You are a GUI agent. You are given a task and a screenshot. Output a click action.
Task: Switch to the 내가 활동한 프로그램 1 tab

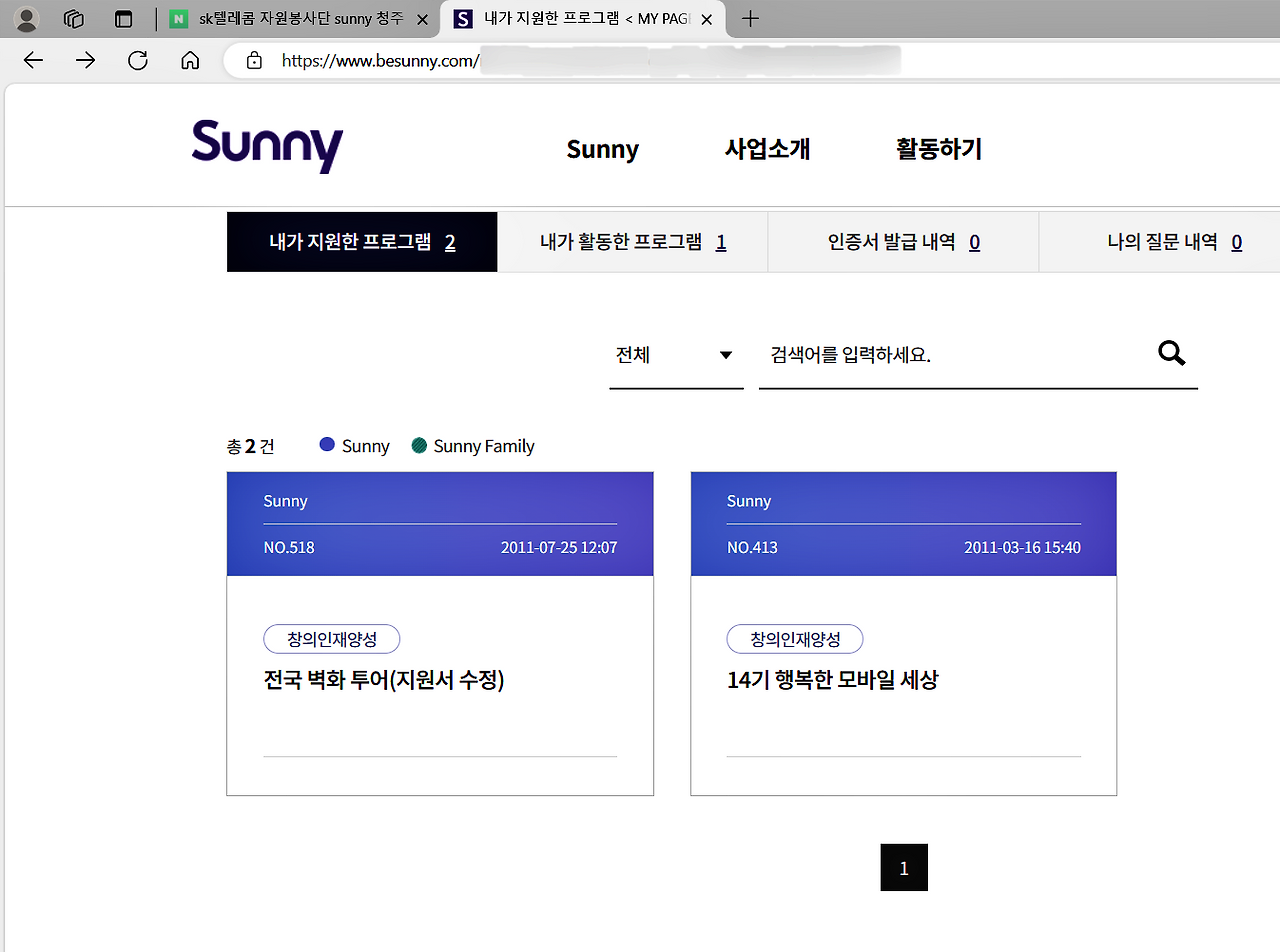(633, 242)
